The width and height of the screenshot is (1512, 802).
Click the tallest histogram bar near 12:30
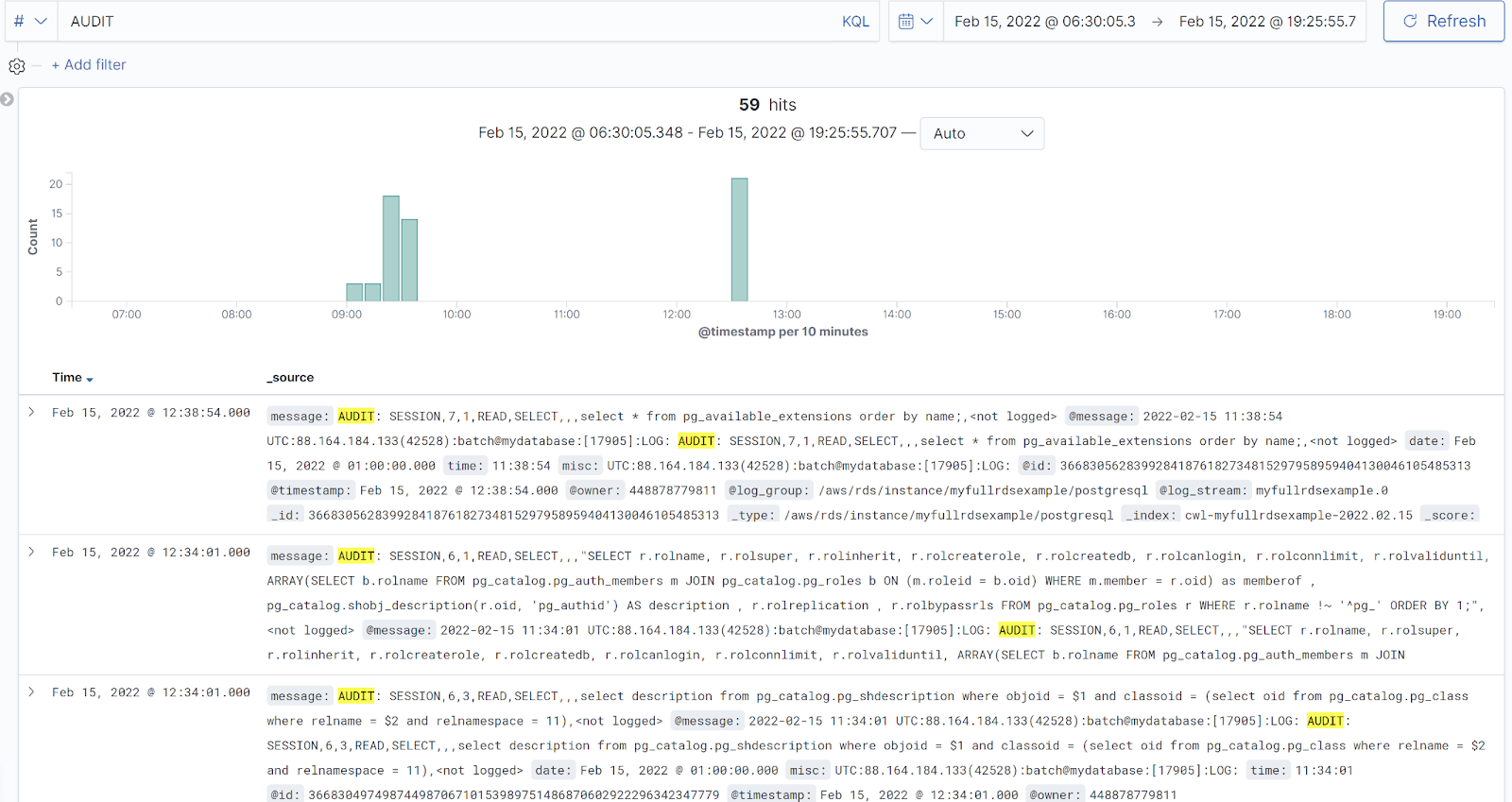tap(739, 240)
